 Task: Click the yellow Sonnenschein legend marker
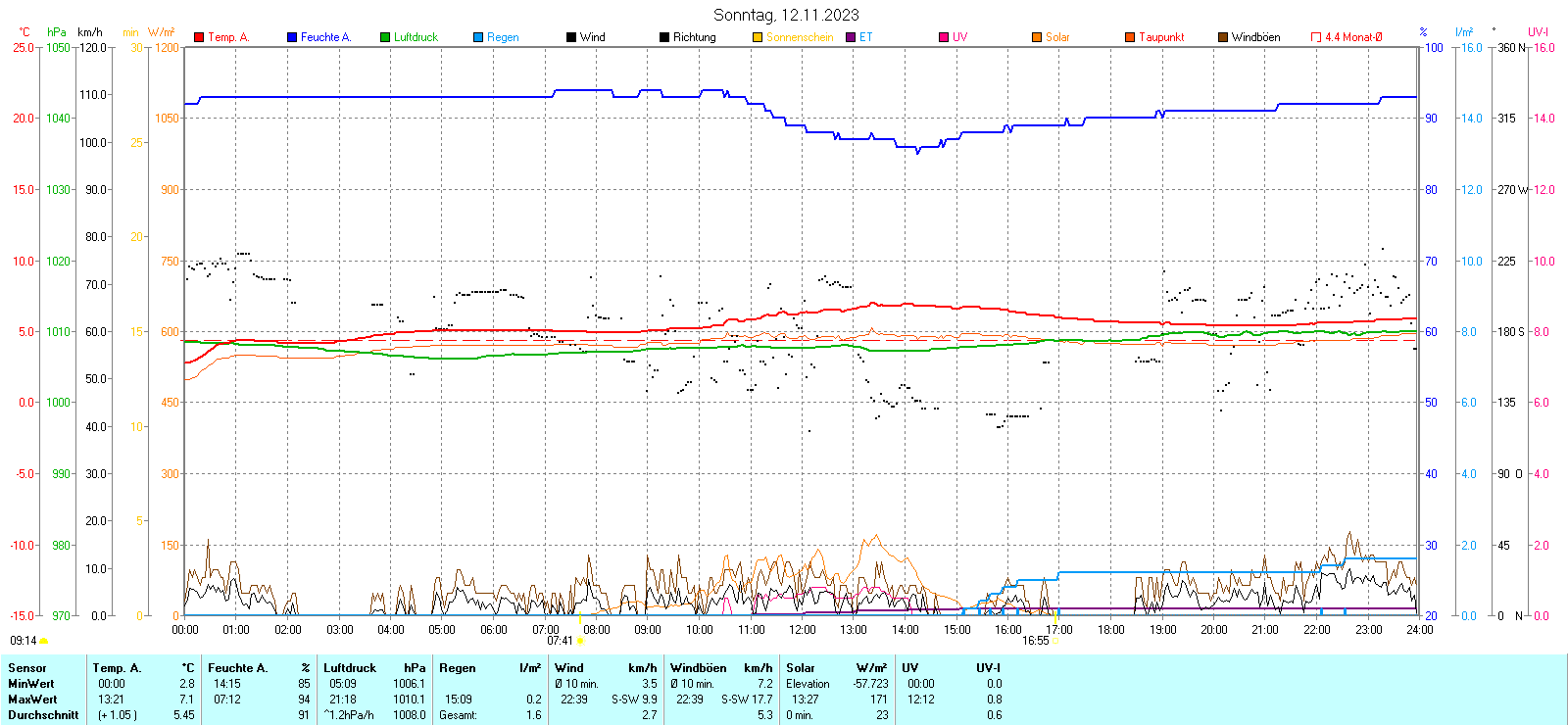[x=758, y=37]
